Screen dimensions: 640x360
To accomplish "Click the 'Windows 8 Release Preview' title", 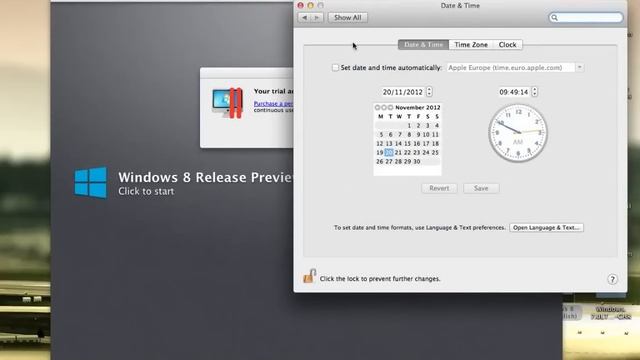I will point(205,177).
